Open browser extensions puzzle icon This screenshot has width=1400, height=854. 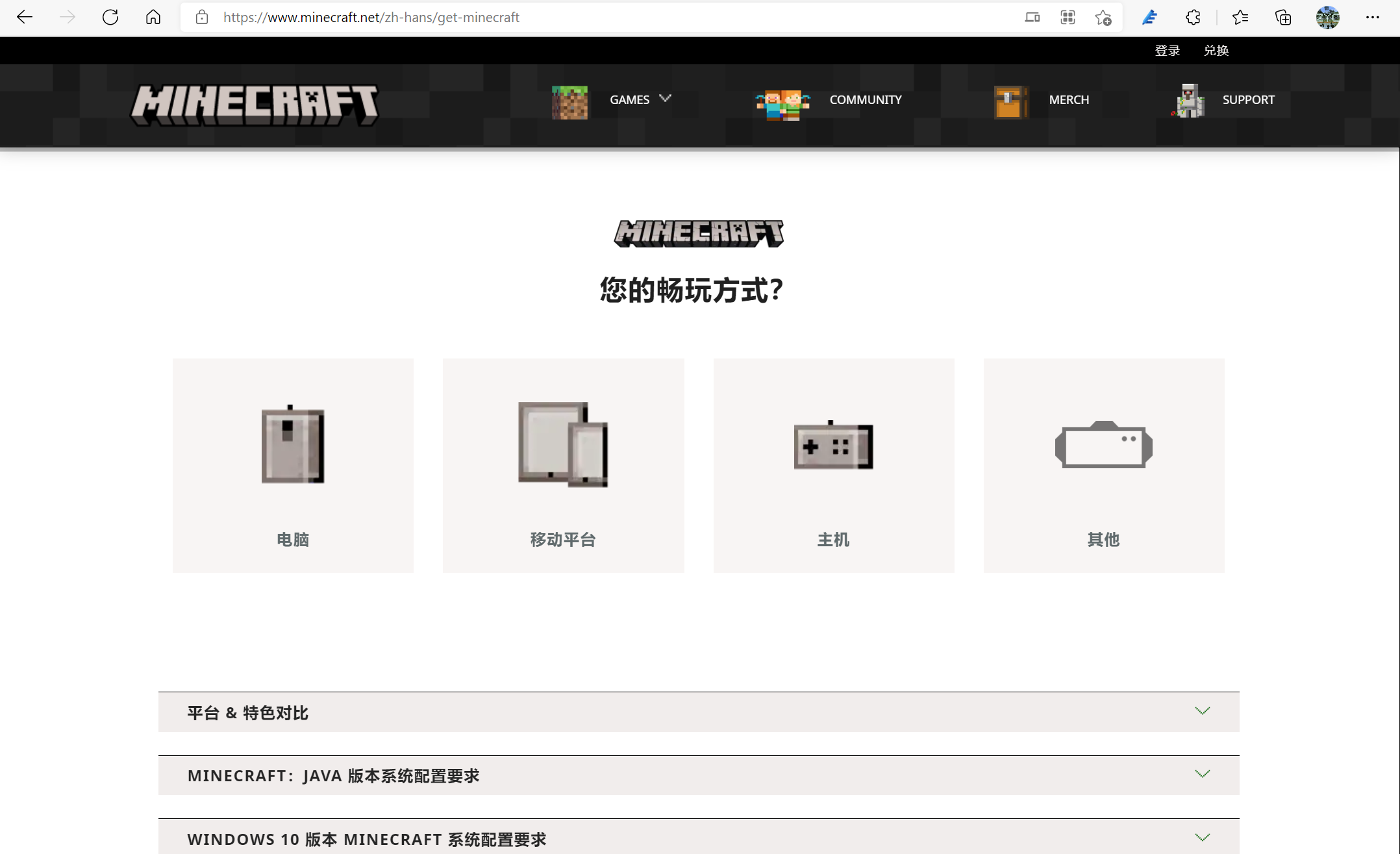[x=1193, y=18]
